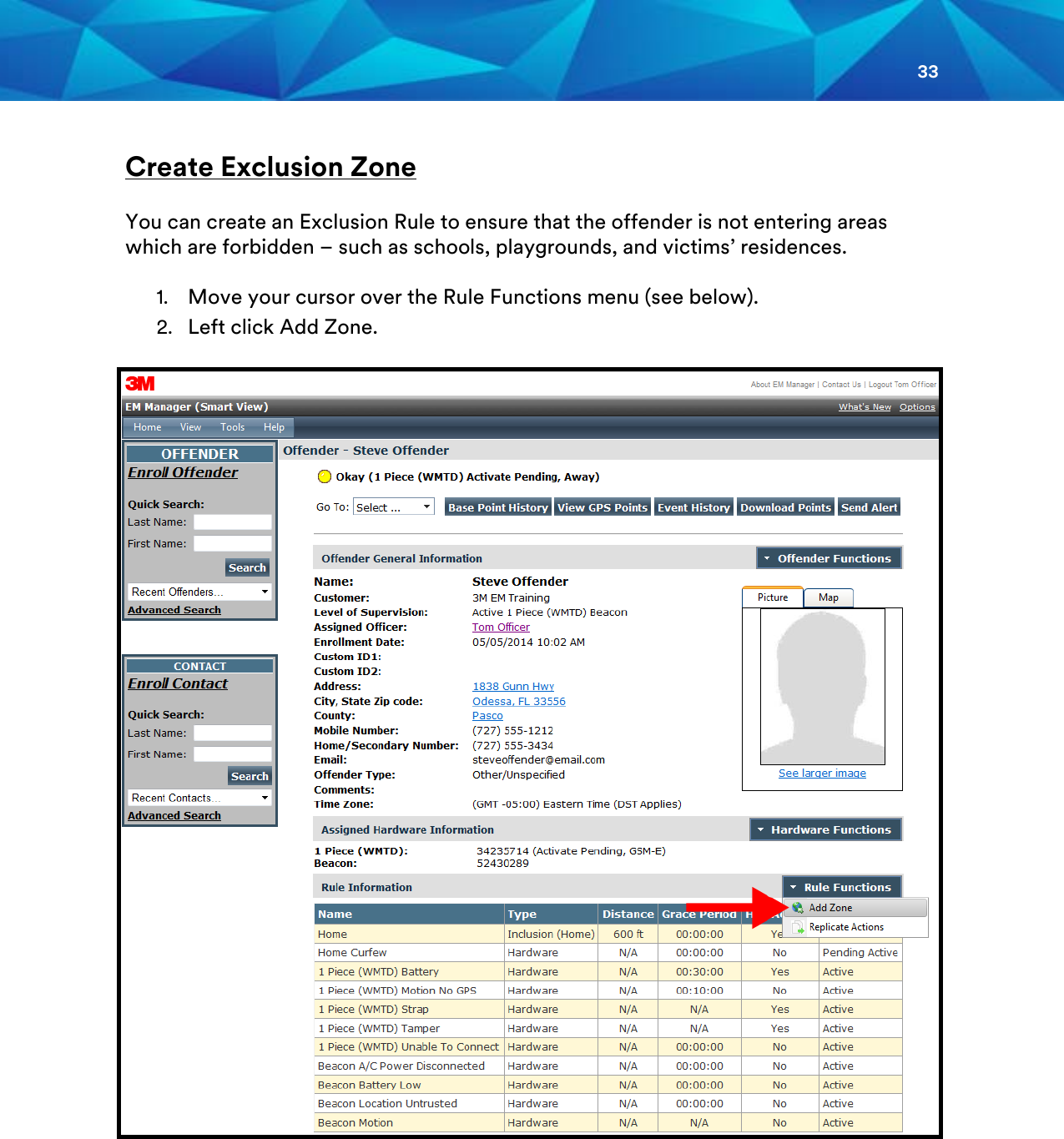The height and width of the screenshot is (1139, 1064).
Task: Click See larger image link
Action: tap(822, 774)
